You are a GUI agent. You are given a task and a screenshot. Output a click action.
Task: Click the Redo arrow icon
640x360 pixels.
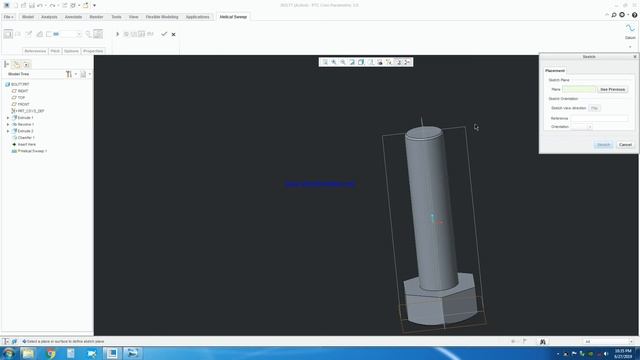52,5
